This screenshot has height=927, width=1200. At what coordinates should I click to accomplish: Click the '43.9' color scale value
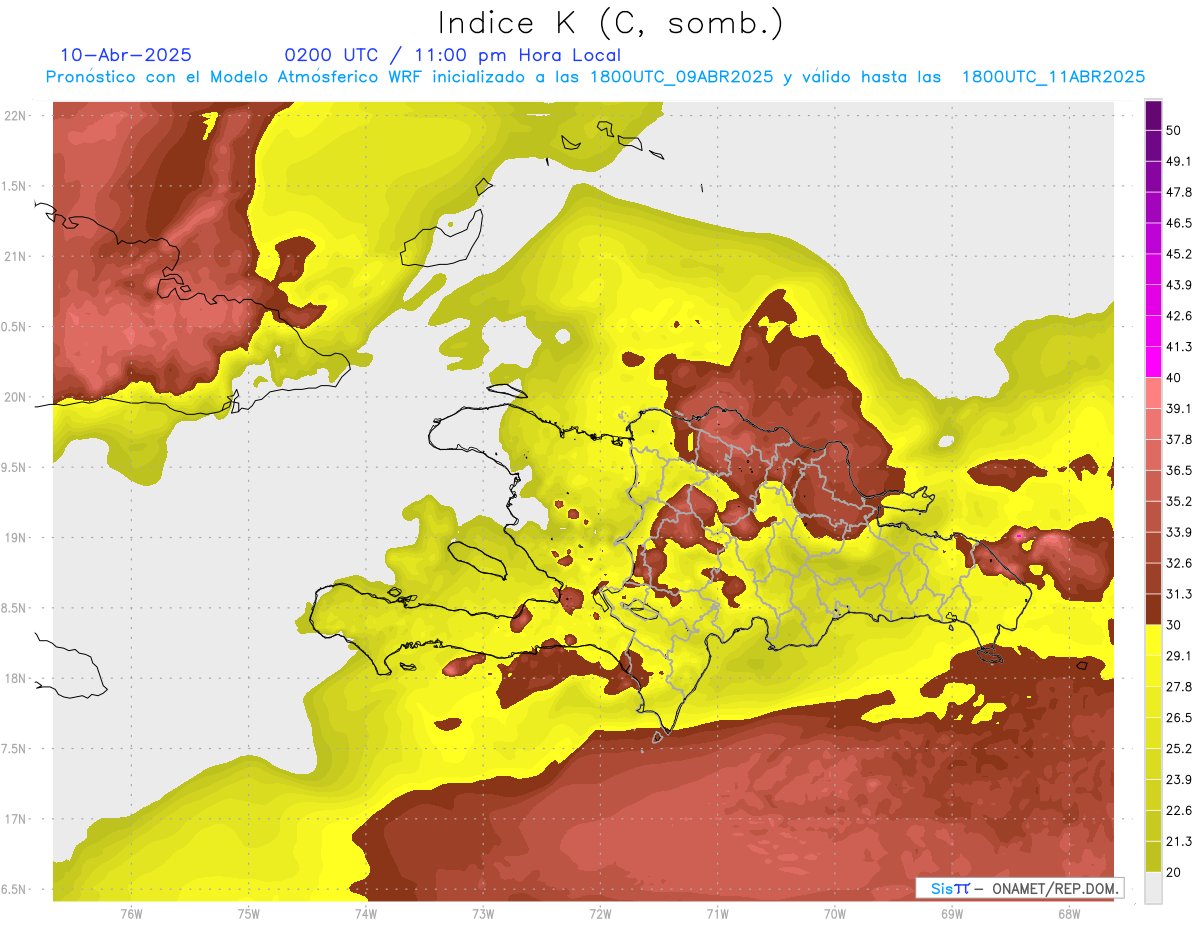point(1179,285)
